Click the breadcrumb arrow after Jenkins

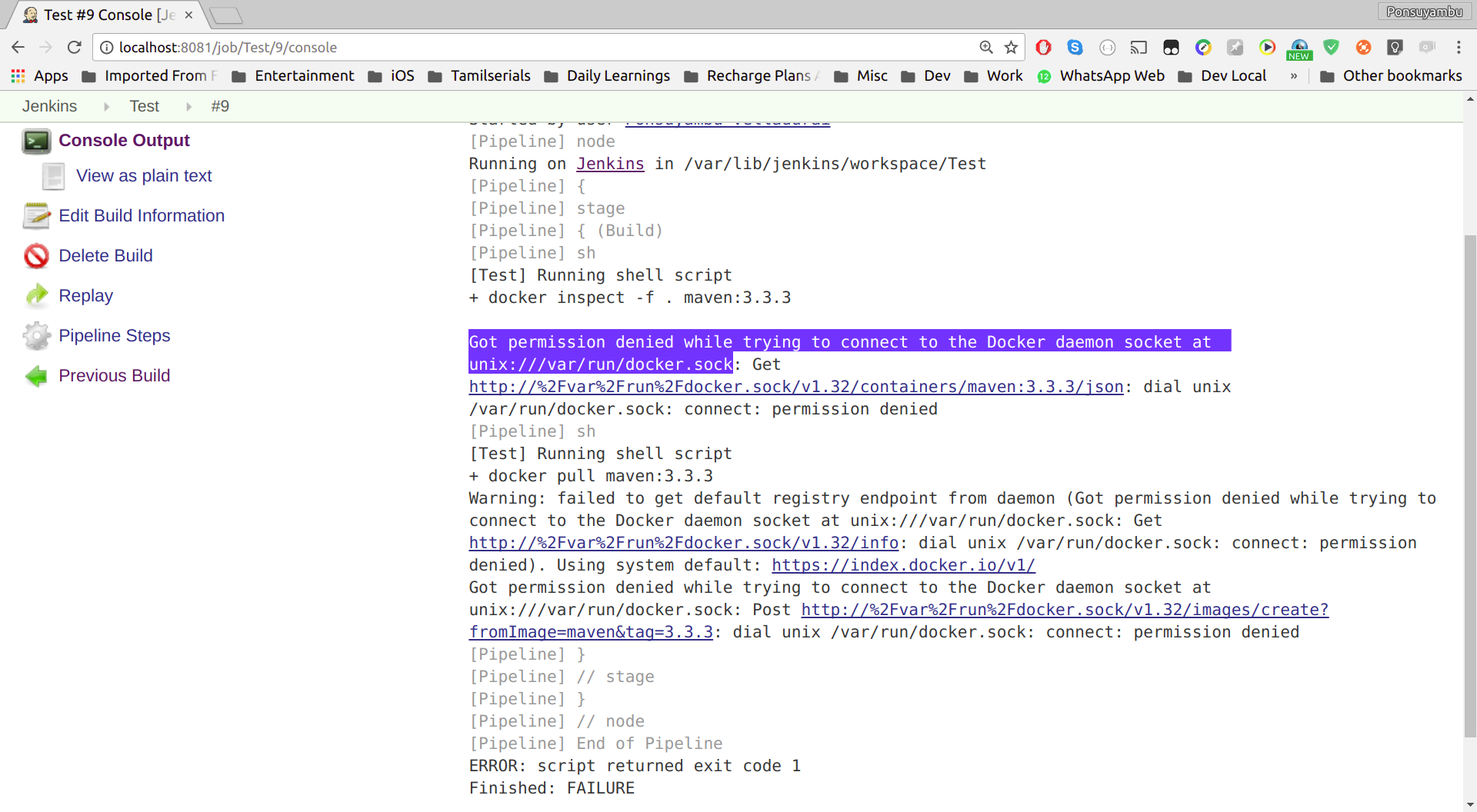[106, 106]
